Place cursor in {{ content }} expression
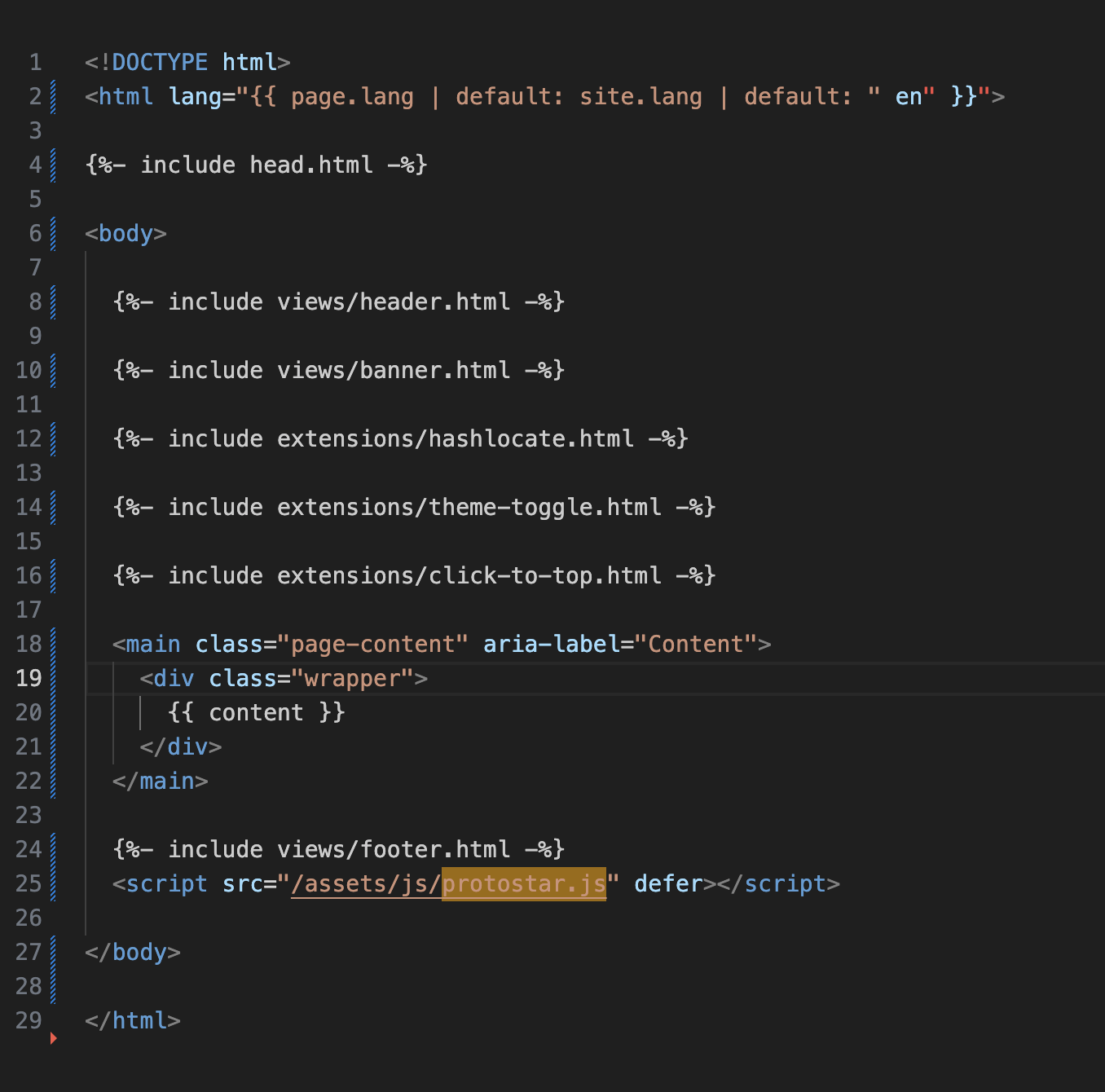This screenshot has height=1092, width=1105. coord(256,713)
